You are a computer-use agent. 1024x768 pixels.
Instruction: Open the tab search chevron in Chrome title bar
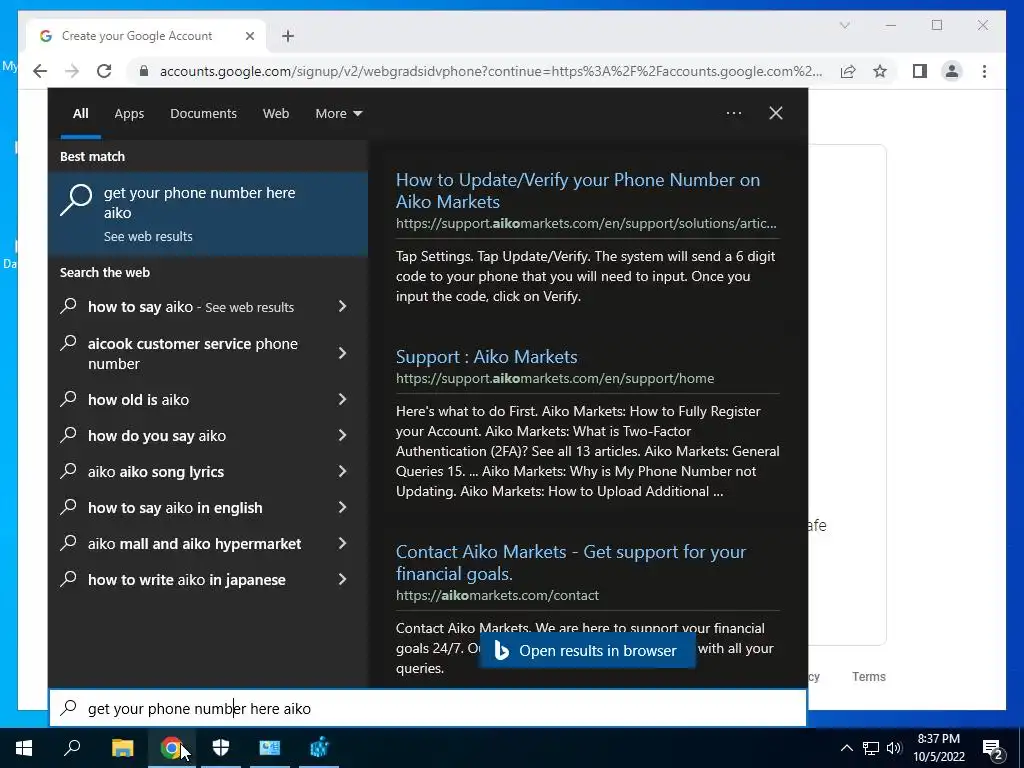844,25
